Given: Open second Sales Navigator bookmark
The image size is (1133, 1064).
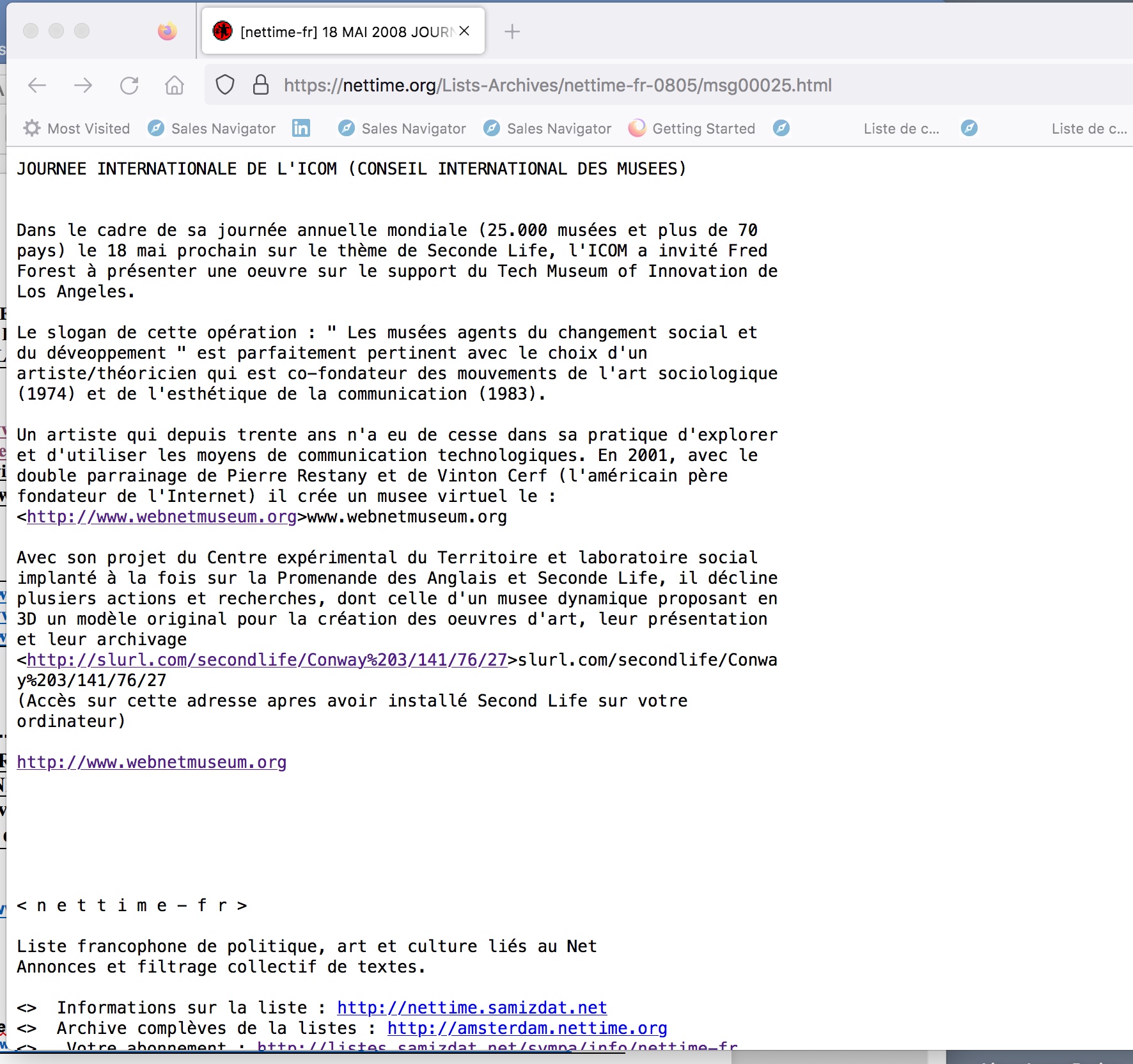Looking at the screenshot, I should click(402, 129).
